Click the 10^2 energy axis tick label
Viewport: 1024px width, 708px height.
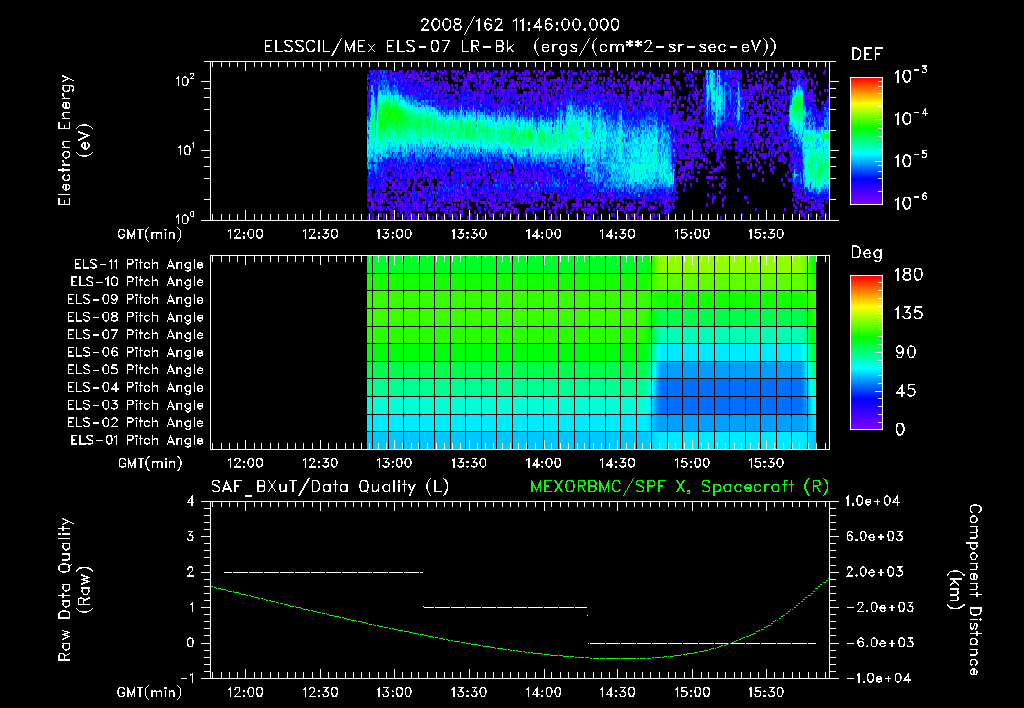pos(185,82)
